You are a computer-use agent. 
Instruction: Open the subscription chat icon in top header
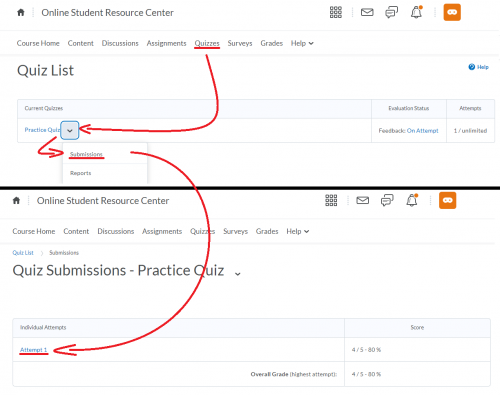point(391,12)
